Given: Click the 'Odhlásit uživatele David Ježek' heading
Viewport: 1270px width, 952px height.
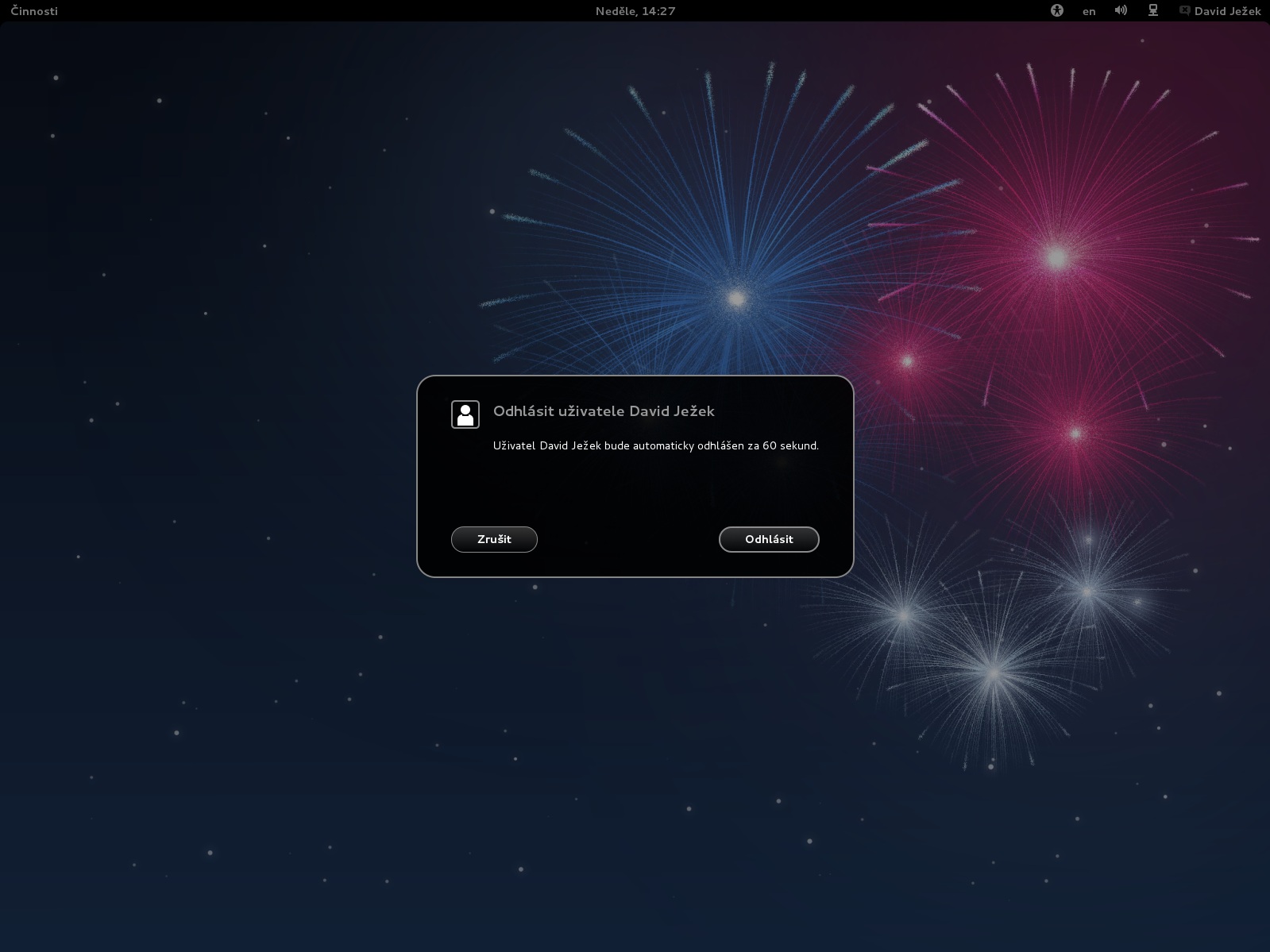Looking at the screenshot, I should click(604, 411).
